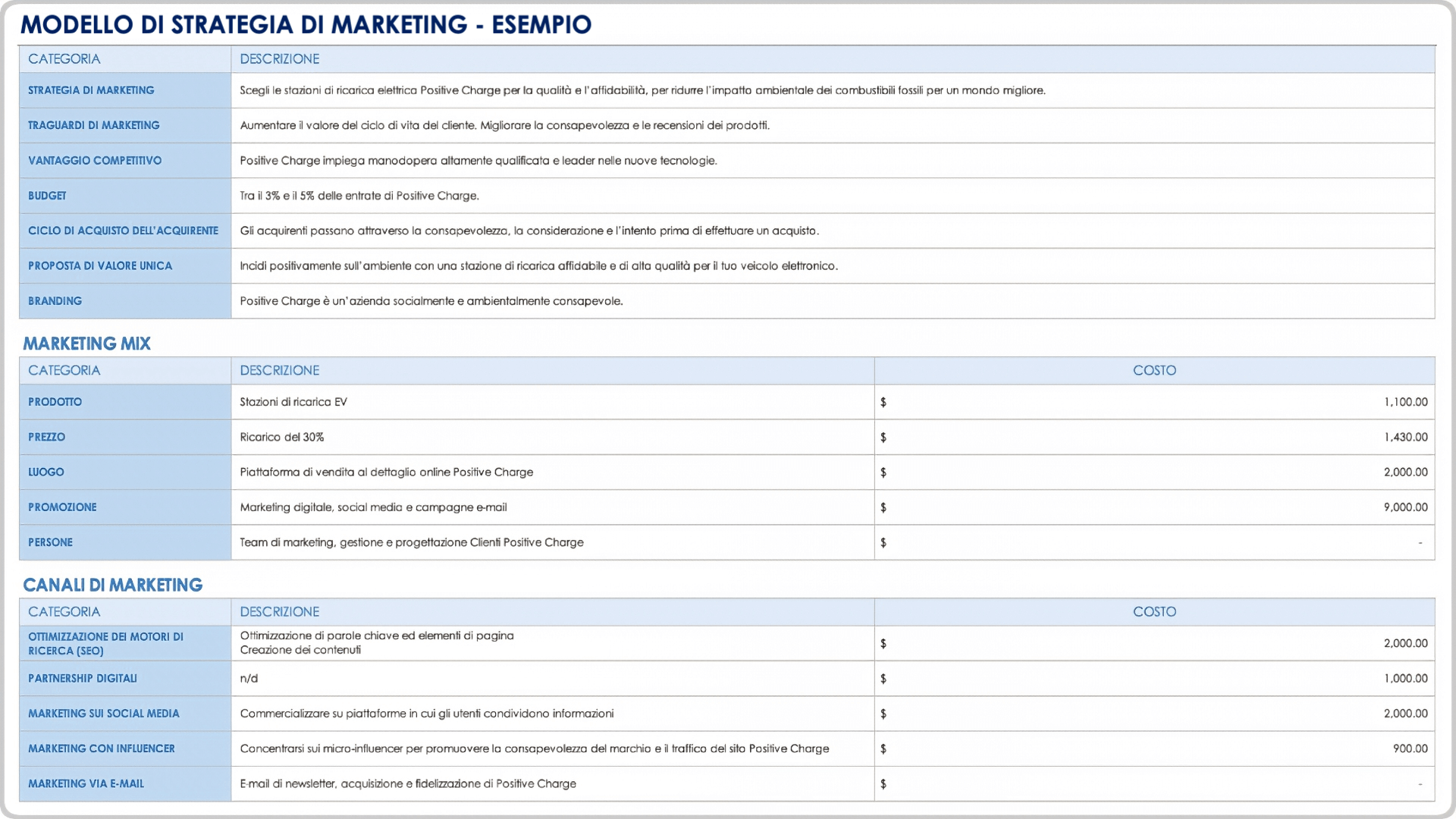Click the 'CANALI DI MARKETING' section heading
The height and width of the screenshot is (819, 1456).
(x=112, y=585)
